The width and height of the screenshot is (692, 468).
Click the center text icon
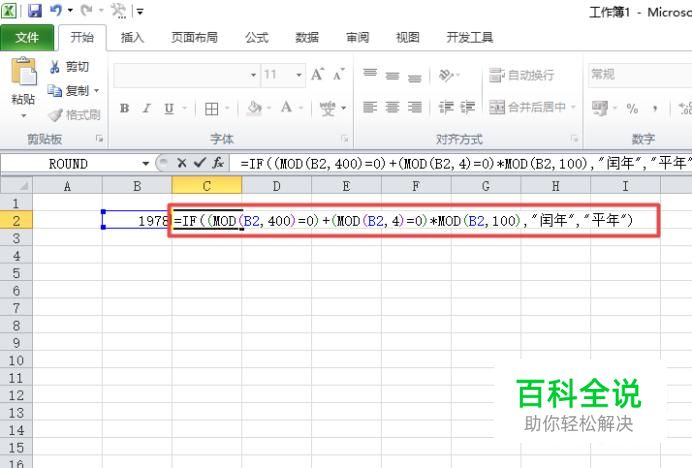392,107
